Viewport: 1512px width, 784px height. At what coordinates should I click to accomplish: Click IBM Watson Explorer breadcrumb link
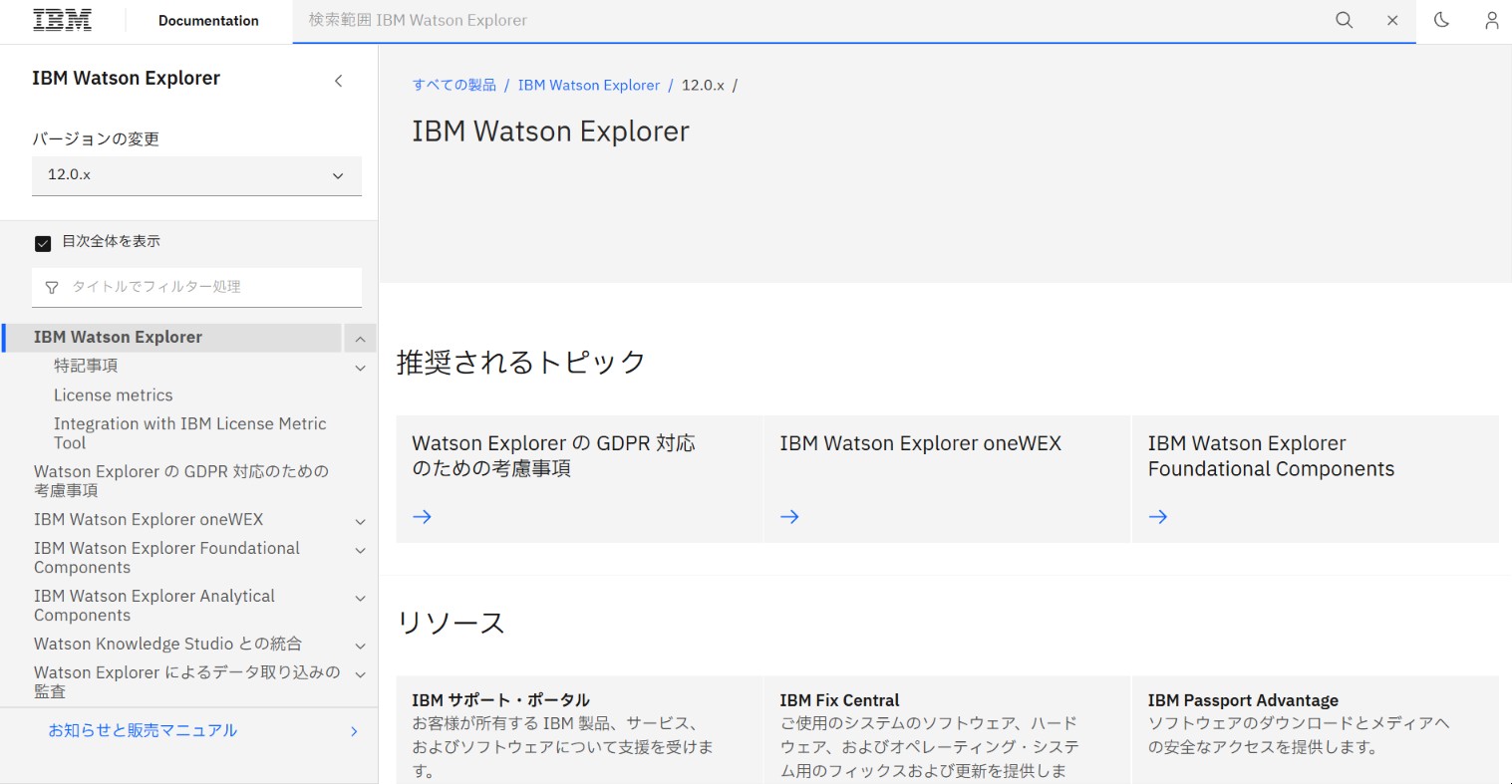click(589, 86)
